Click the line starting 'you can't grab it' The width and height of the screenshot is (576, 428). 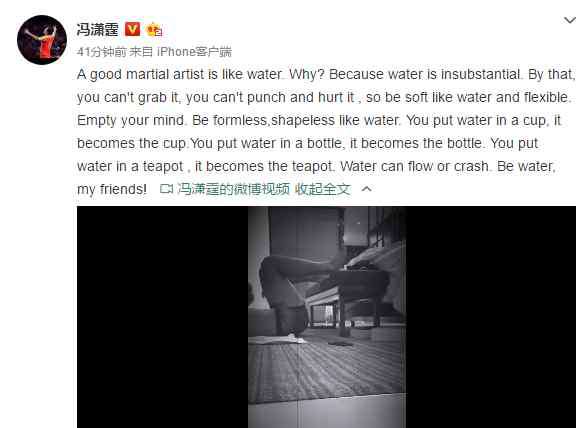tap(324, 98)
